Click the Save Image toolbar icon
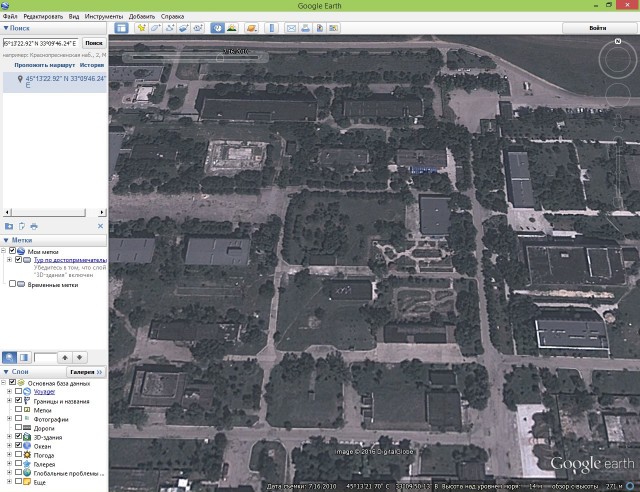This screenshot has height=492, width=640. click(320, 28)
